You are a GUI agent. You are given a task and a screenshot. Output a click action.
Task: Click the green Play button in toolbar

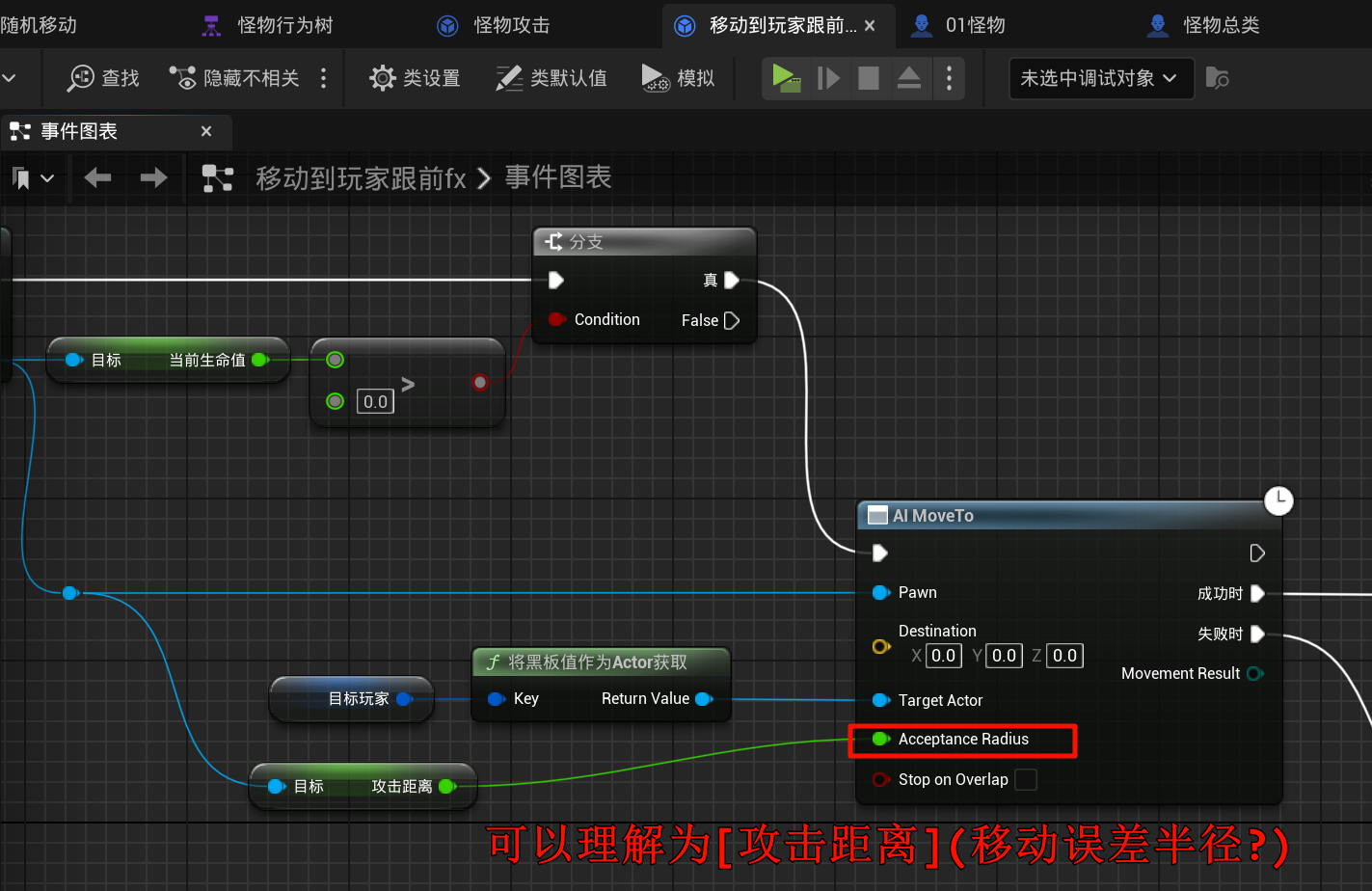click(x=786, y=78)
